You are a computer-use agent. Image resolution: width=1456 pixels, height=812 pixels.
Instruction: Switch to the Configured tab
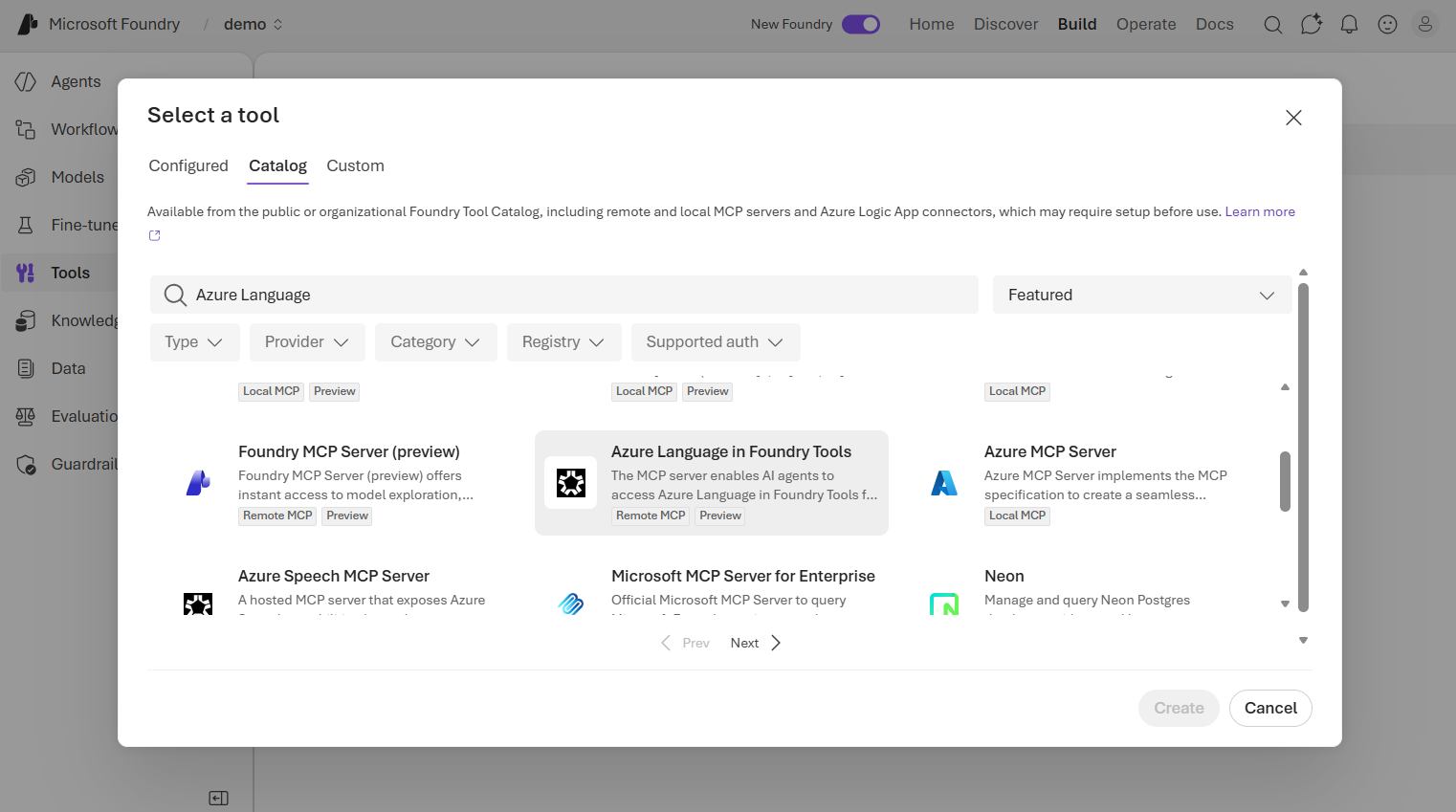pyautogui.click(x=188, y=165)
